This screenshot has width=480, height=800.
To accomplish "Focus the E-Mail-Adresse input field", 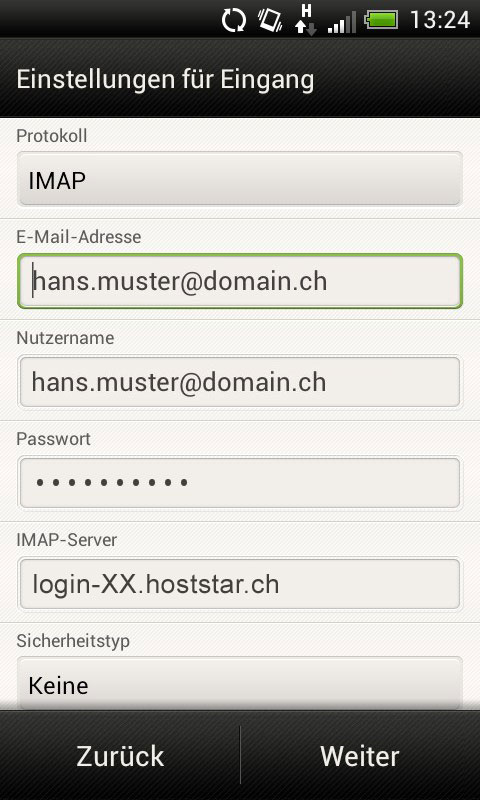I will click(240, 281).
